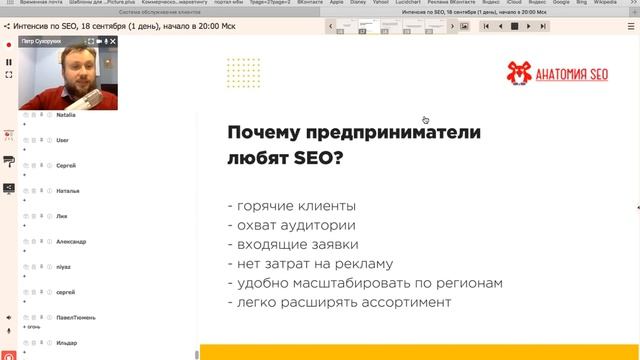Click the participant list vertical scrollbar handle
Screen dimensions: 640x360
click(x=197, y=355)
